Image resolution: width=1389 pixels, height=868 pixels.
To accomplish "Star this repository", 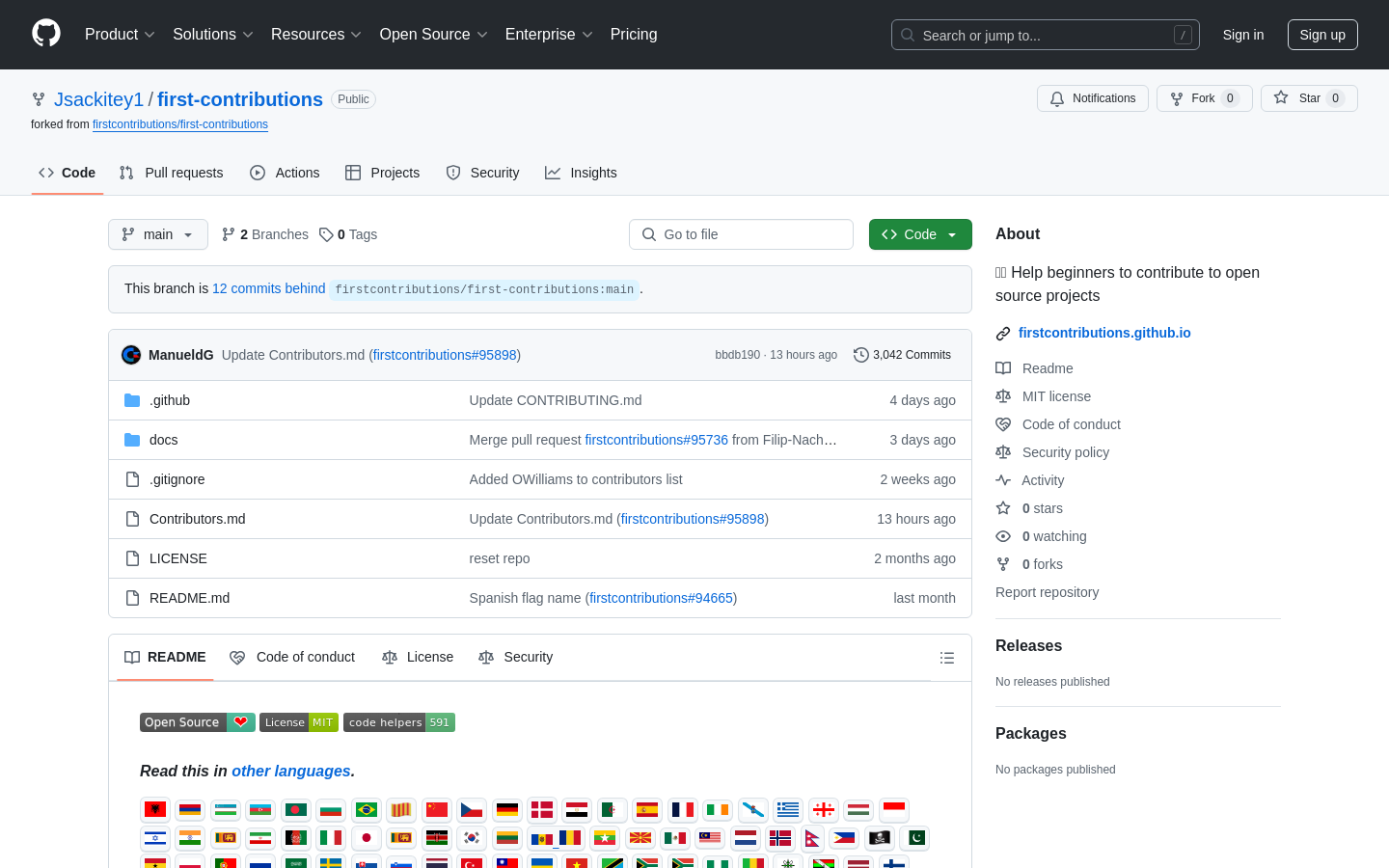I will click(x=1309, y=98).
